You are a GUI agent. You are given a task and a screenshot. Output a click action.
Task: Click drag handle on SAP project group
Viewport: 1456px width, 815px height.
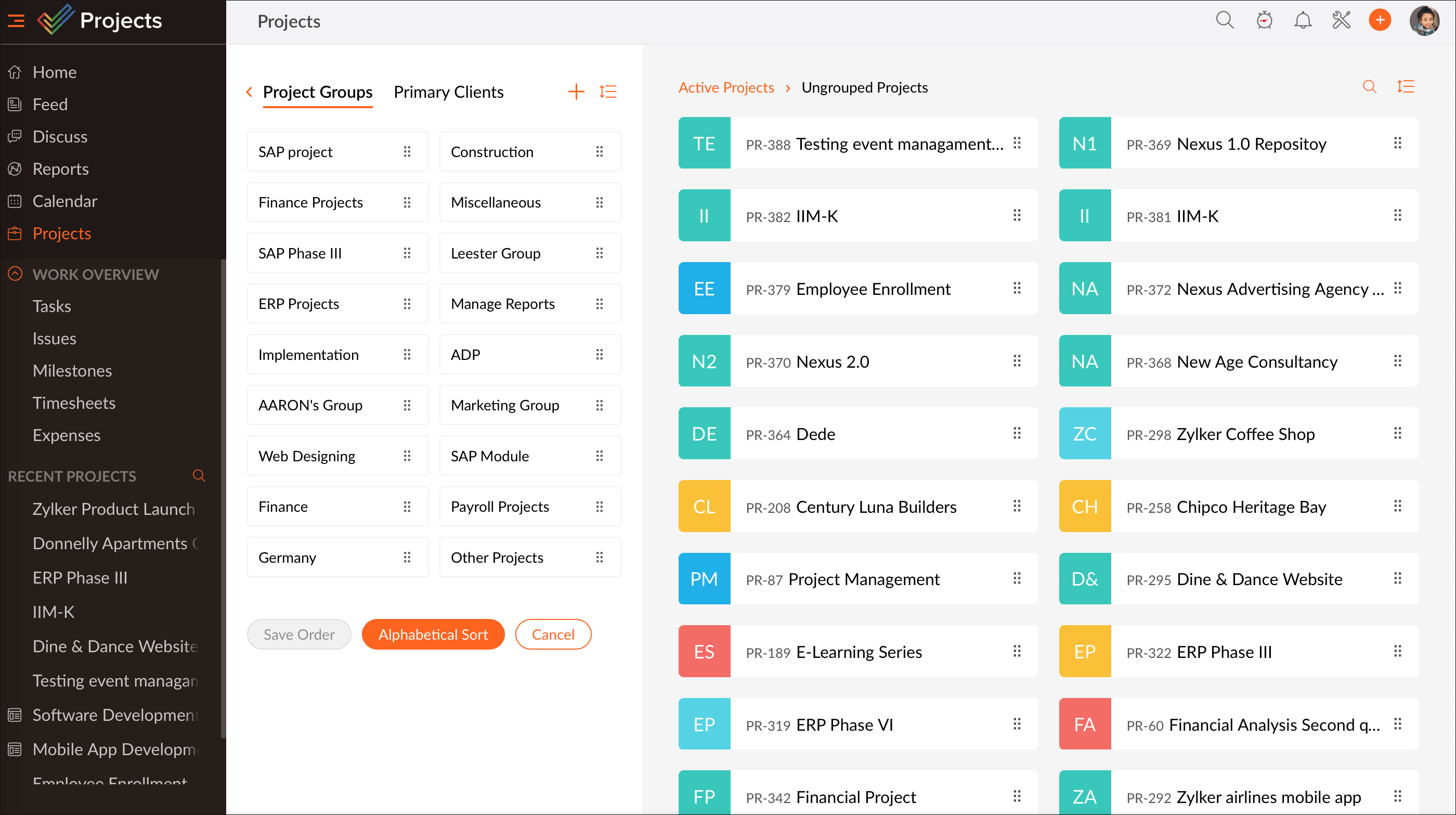click(x=407, y=151)
